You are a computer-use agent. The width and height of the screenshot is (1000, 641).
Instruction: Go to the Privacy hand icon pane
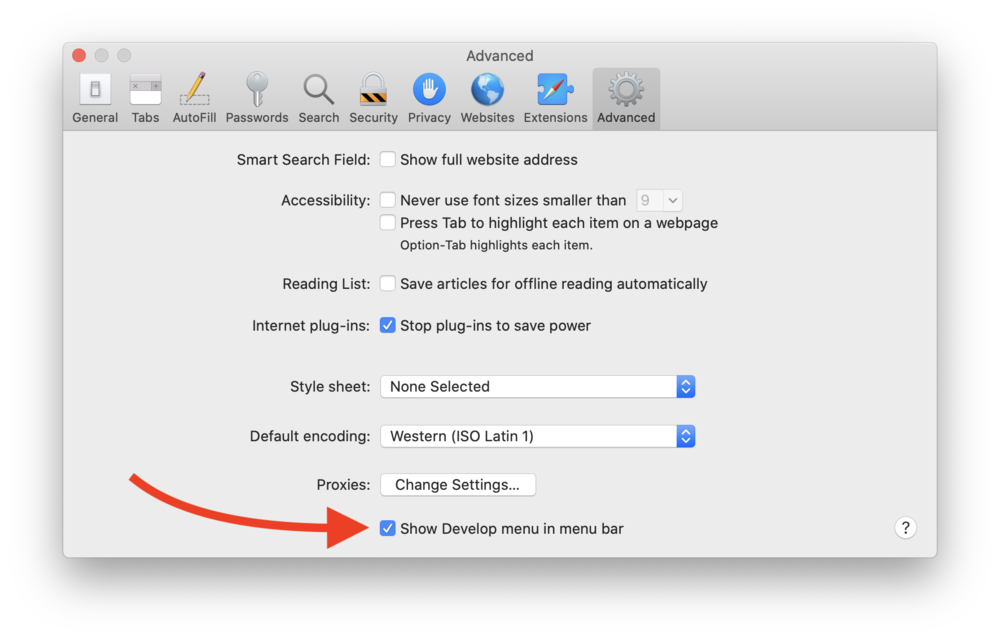429,99
